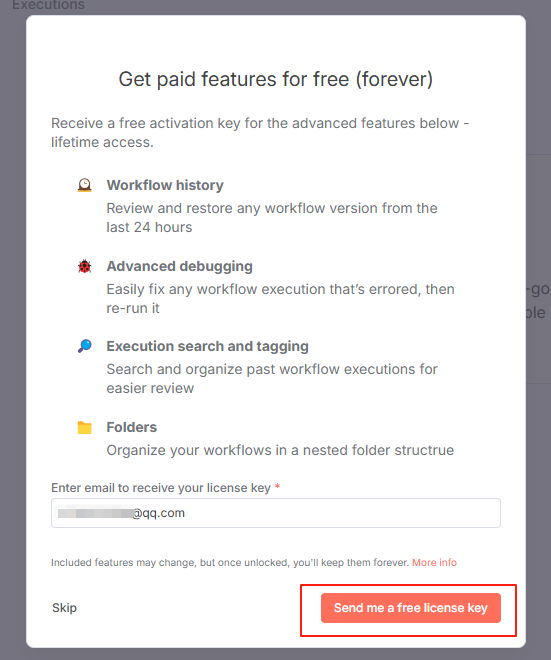Select the Execution search and tagging heading
The width and height of the screenshot is (551, 660).
click(x=208, y=346)
